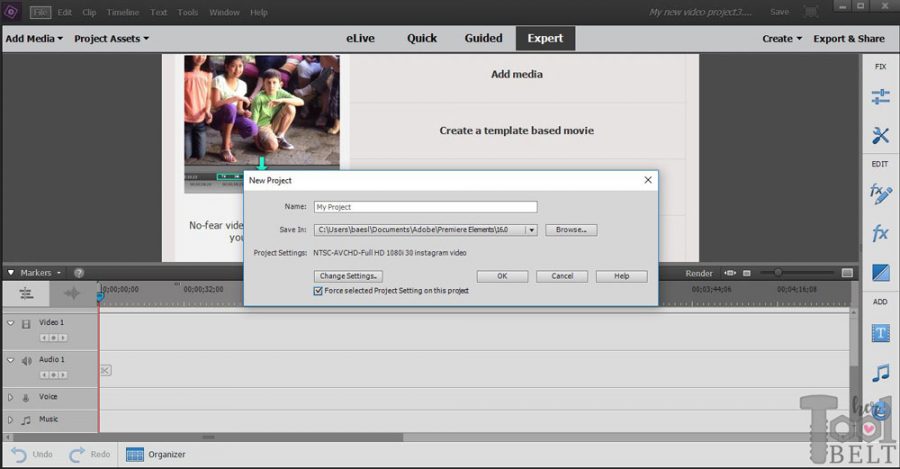
Task: Toggle Force selected Project Setting checkbox
Action: pos(318,291)
